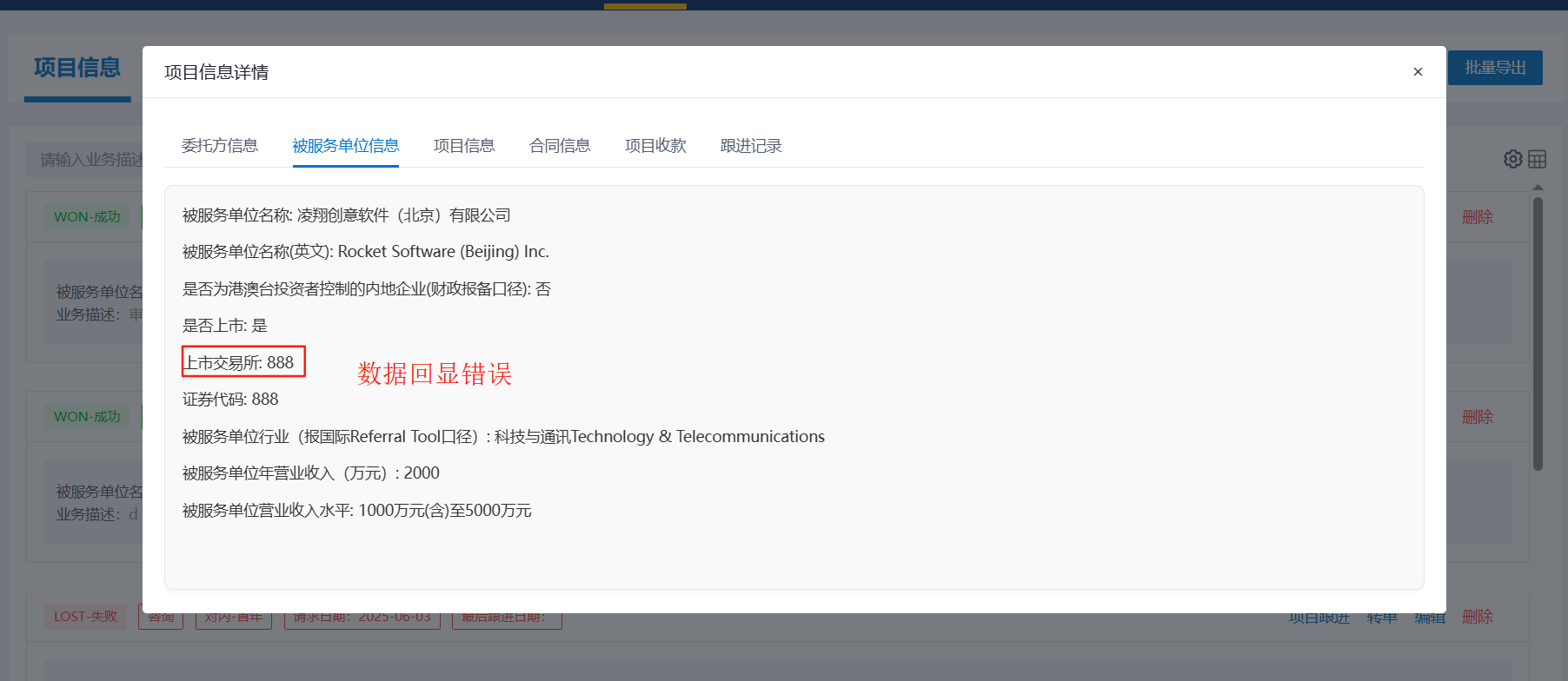Select the text 凌翔创意软件（北京）有限公司

point(404,215)
